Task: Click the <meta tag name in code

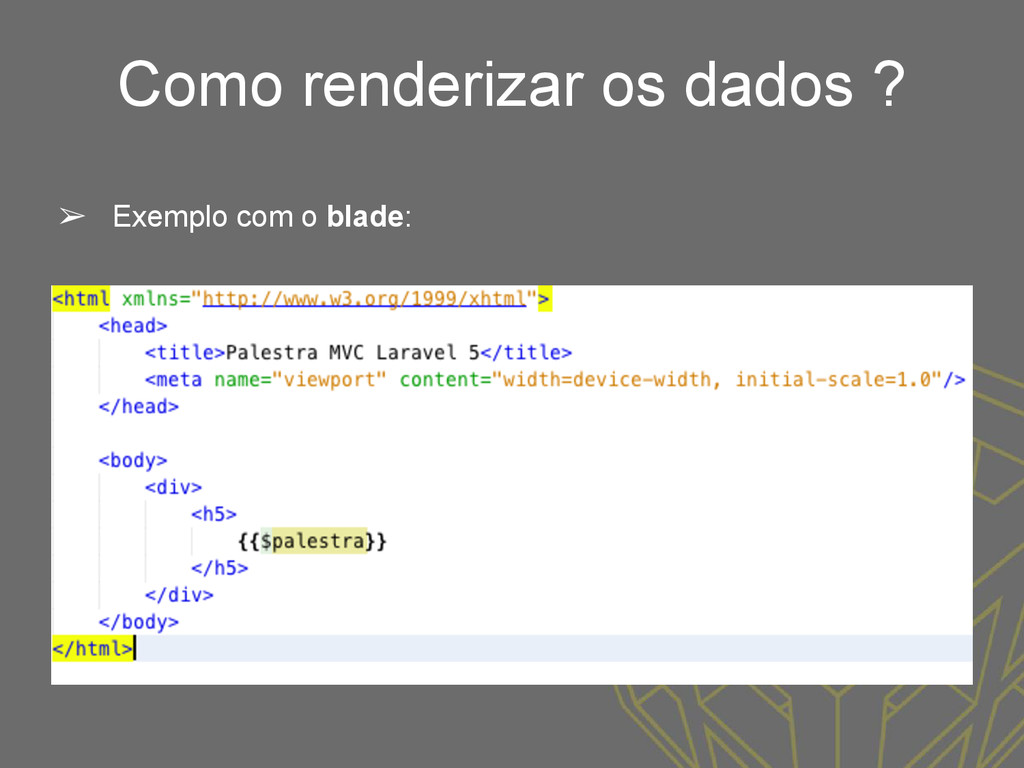Action: [x=174, y=379]
